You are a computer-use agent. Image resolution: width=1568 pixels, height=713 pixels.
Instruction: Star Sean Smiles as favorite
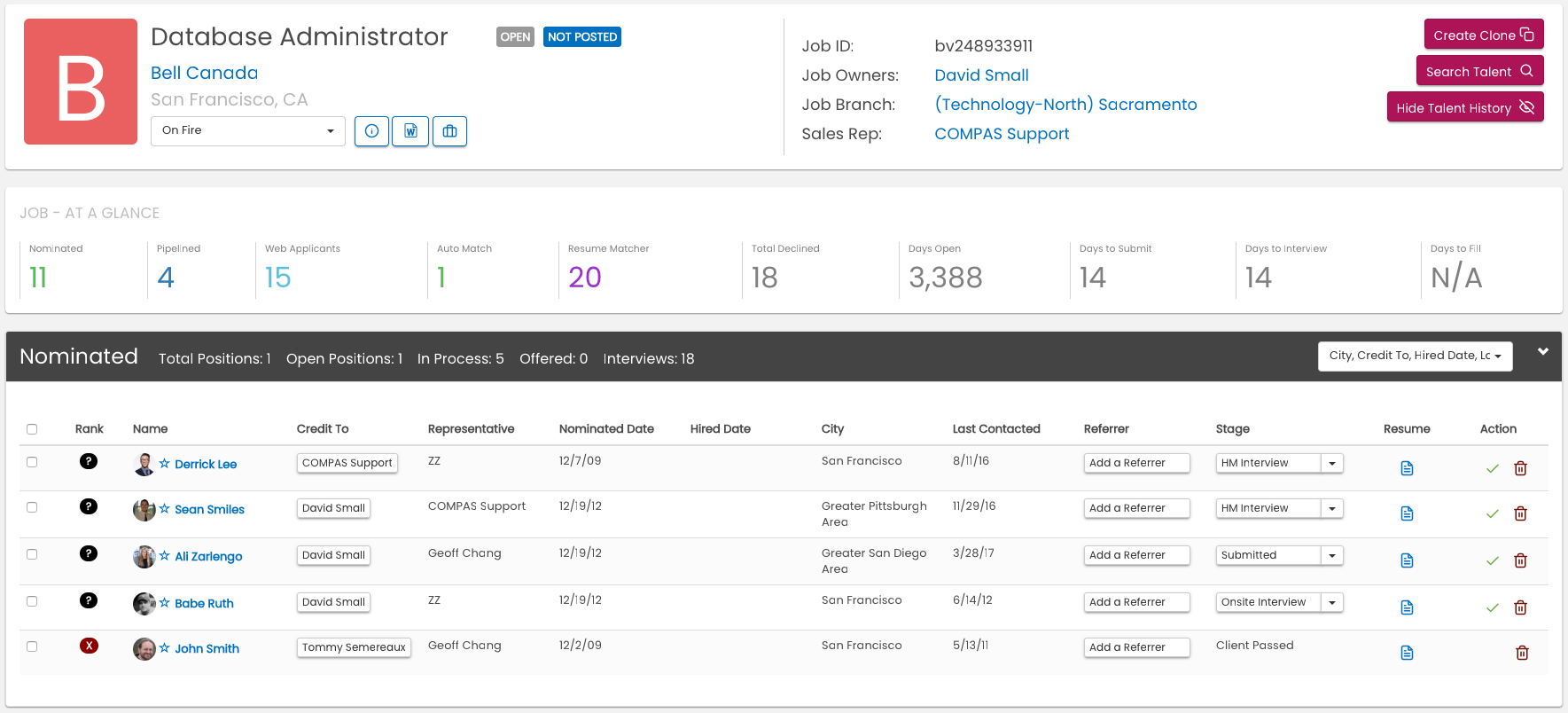pyautogui.click(x=164, y=508)
